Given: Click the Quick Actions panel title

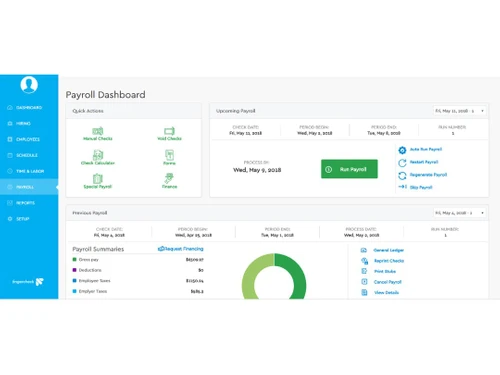Looking at the screenshot, I should coord(88,111).
